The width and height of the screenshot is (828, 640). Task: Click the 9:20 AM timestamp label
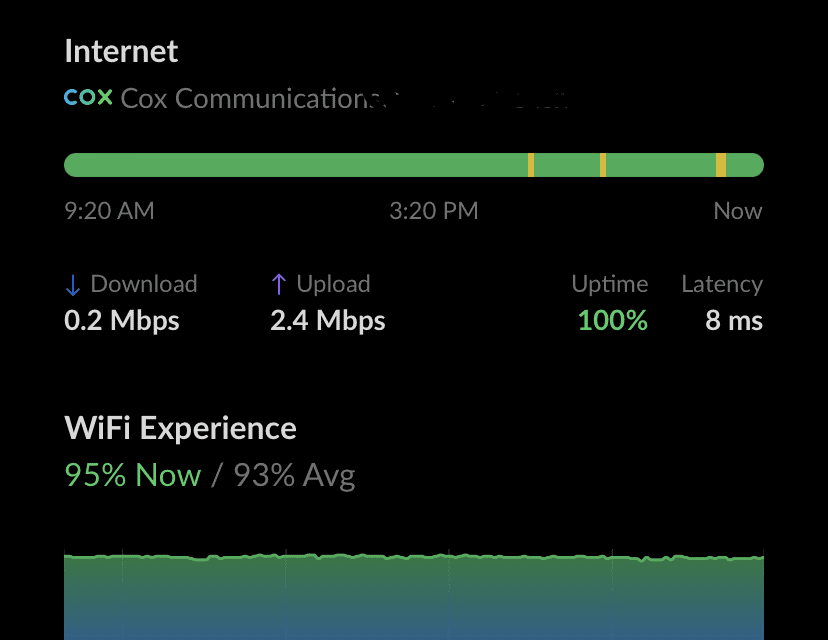tap(108, 211)
